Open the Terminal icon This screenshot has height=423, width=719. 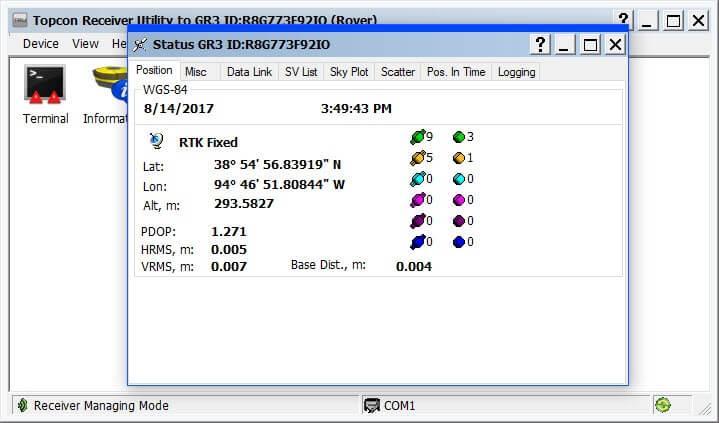pos(45,85)
